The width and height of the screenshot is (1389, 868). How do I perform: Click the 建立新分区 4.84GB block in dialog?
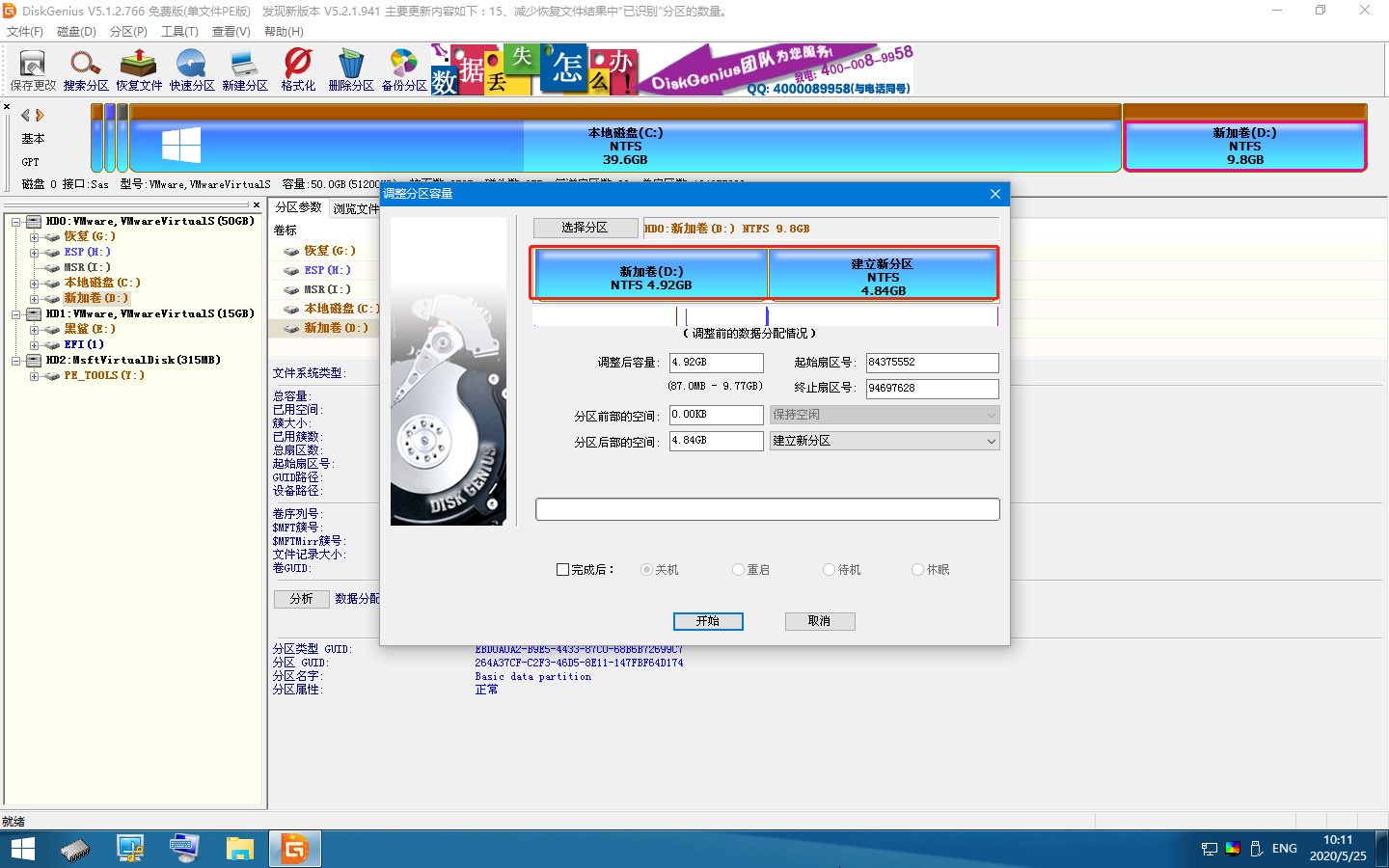click(883, 274)
